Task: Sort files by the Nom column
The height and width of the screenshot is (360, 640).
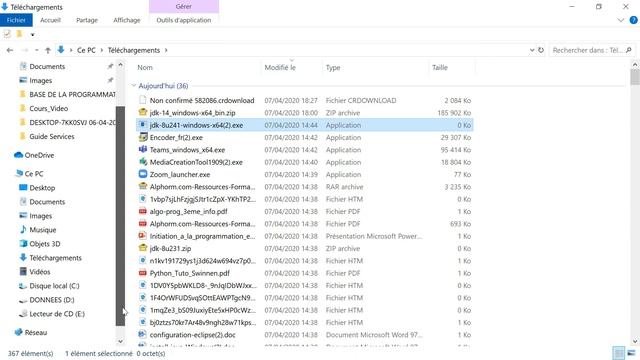Action: [x=145, y=68]
